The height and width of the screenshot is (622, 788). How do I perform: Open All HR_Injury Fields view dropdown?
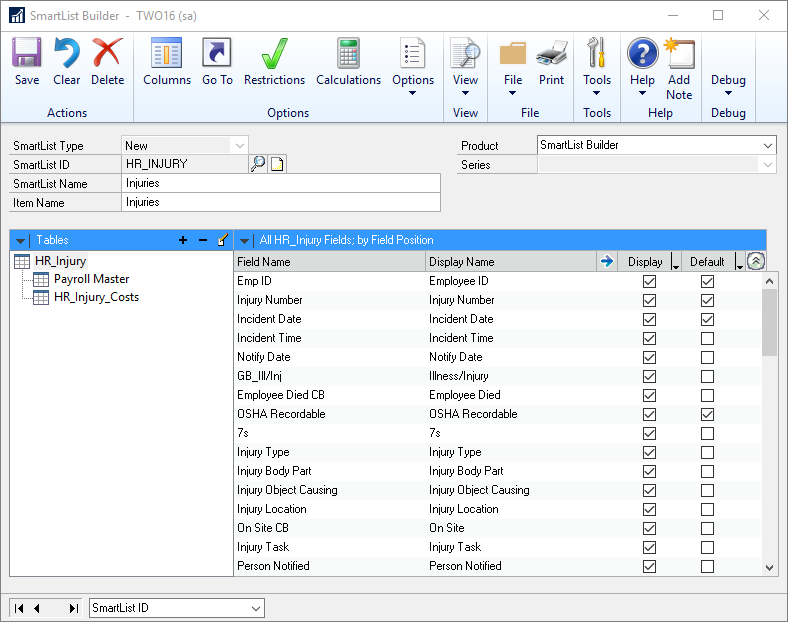244,241
